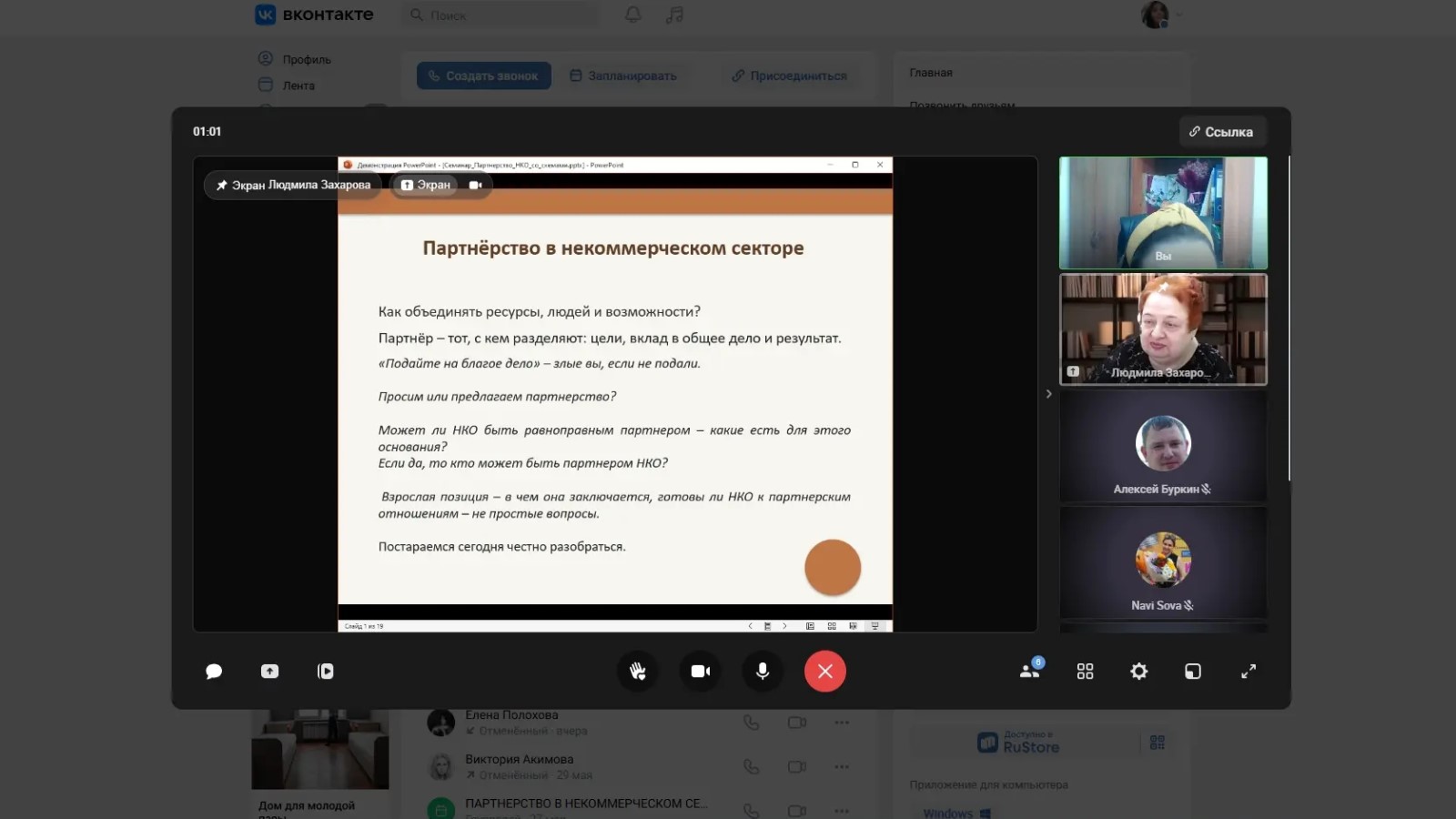Select your own video thumbnail (Вы)

tap(1163, 213)
